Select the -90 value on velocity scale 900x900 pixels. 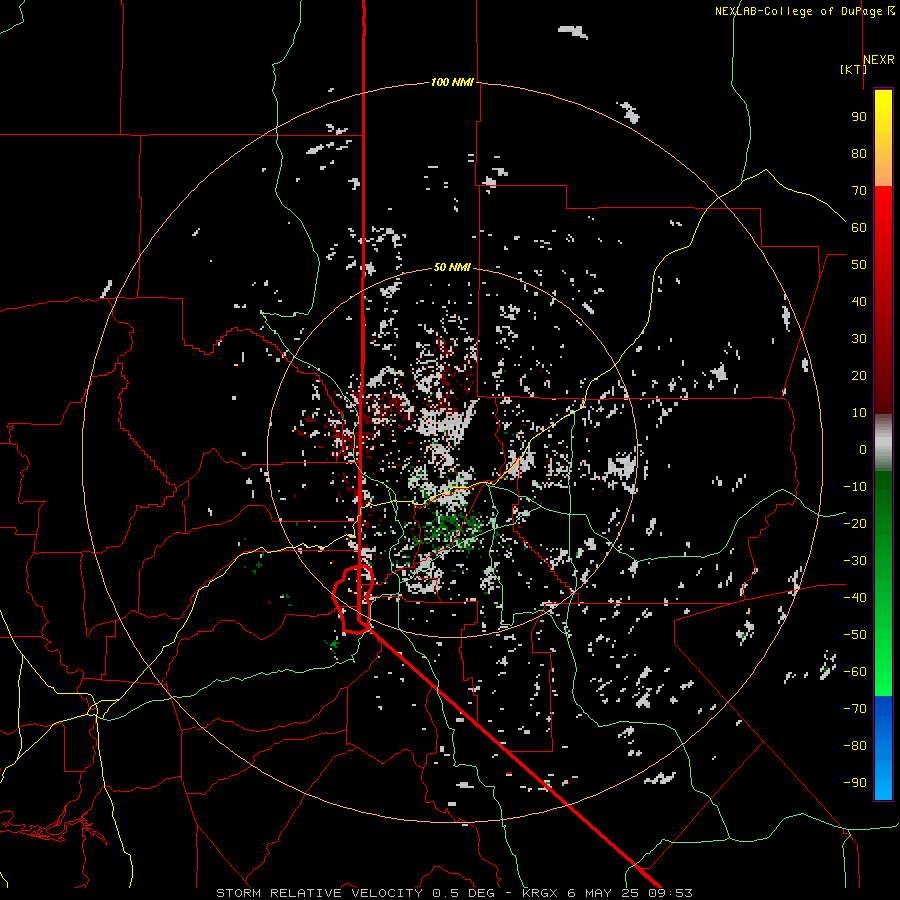point(855,783)
